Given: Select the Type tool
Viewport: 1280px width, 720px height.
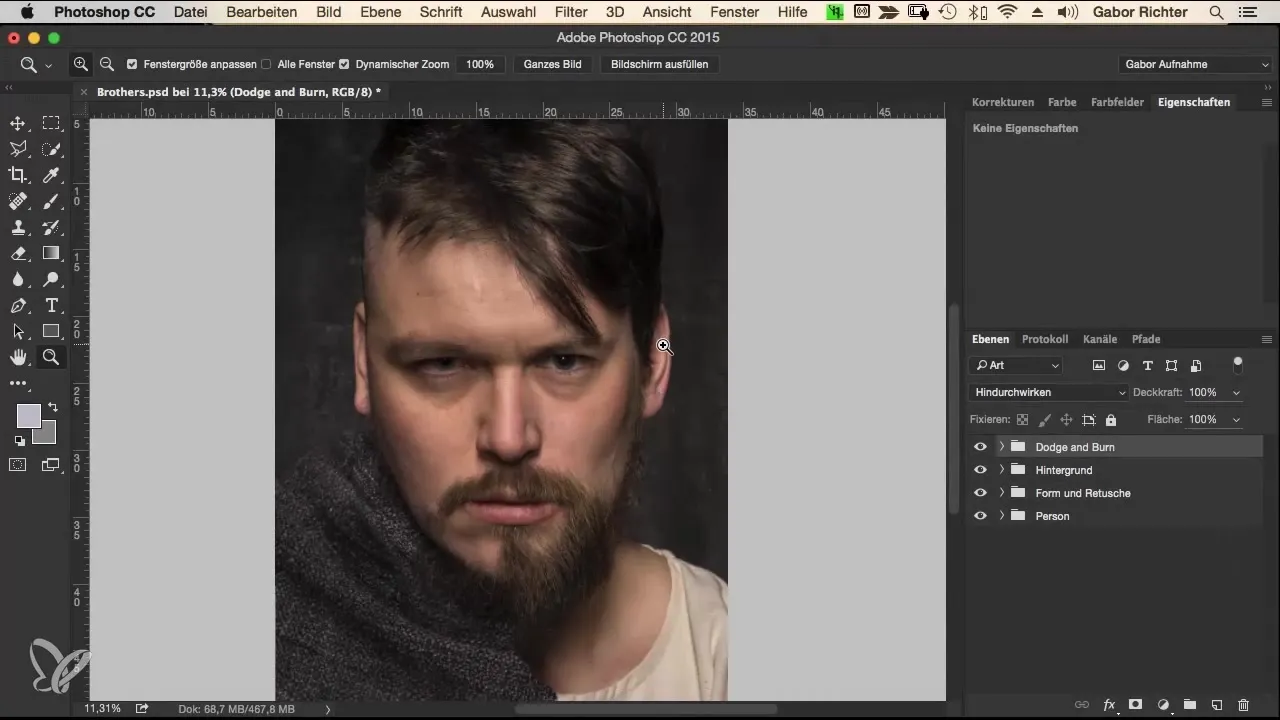Looking at the screenshot, I should point(52,305).
